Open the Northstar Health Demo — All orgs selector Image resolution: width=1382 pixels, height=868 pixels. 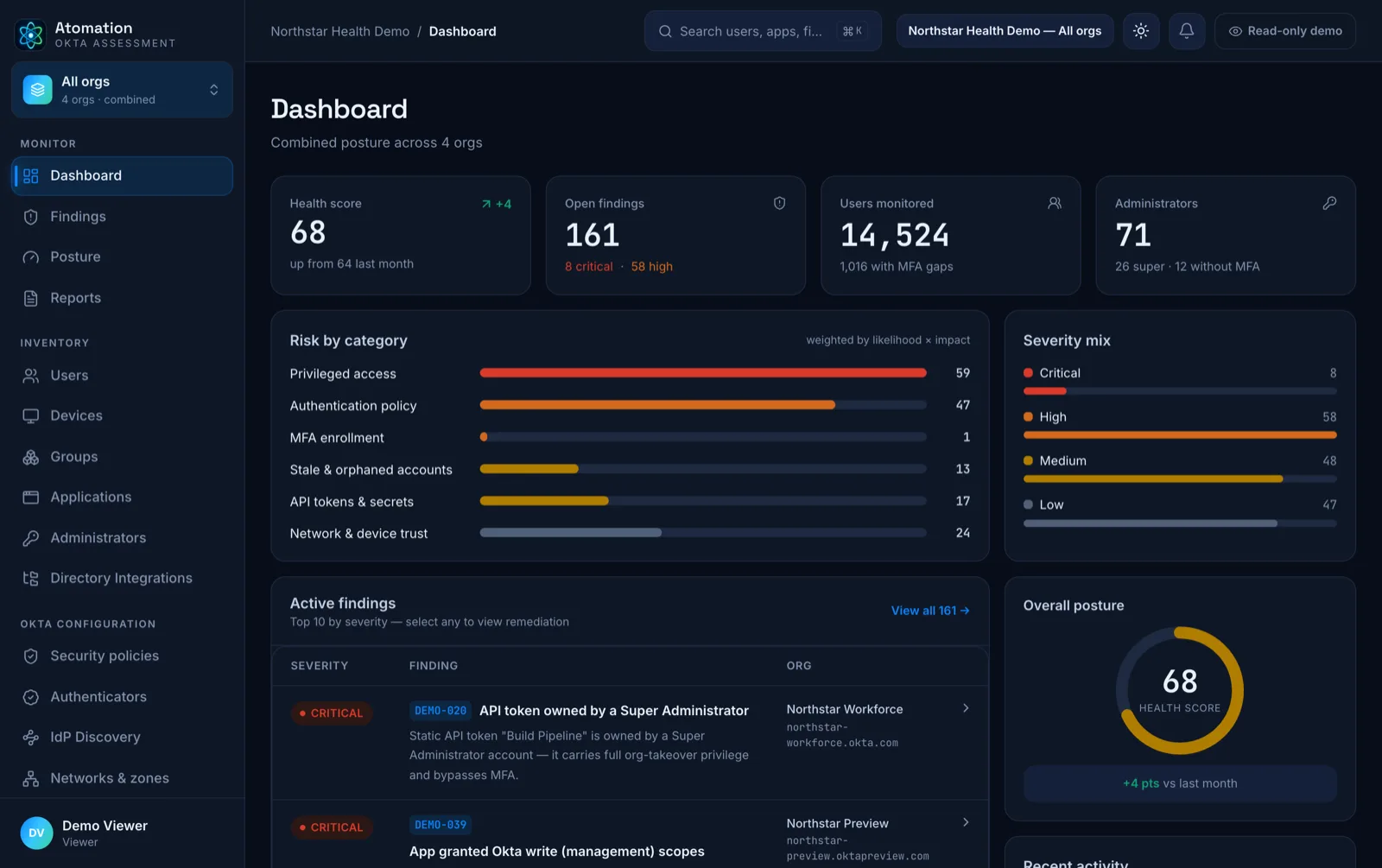pos(1005,31)
